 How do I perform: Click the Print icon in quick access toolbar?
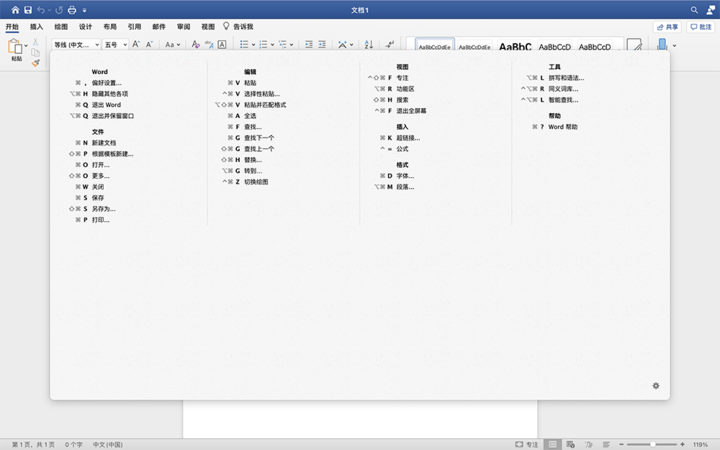click(71, 9)
